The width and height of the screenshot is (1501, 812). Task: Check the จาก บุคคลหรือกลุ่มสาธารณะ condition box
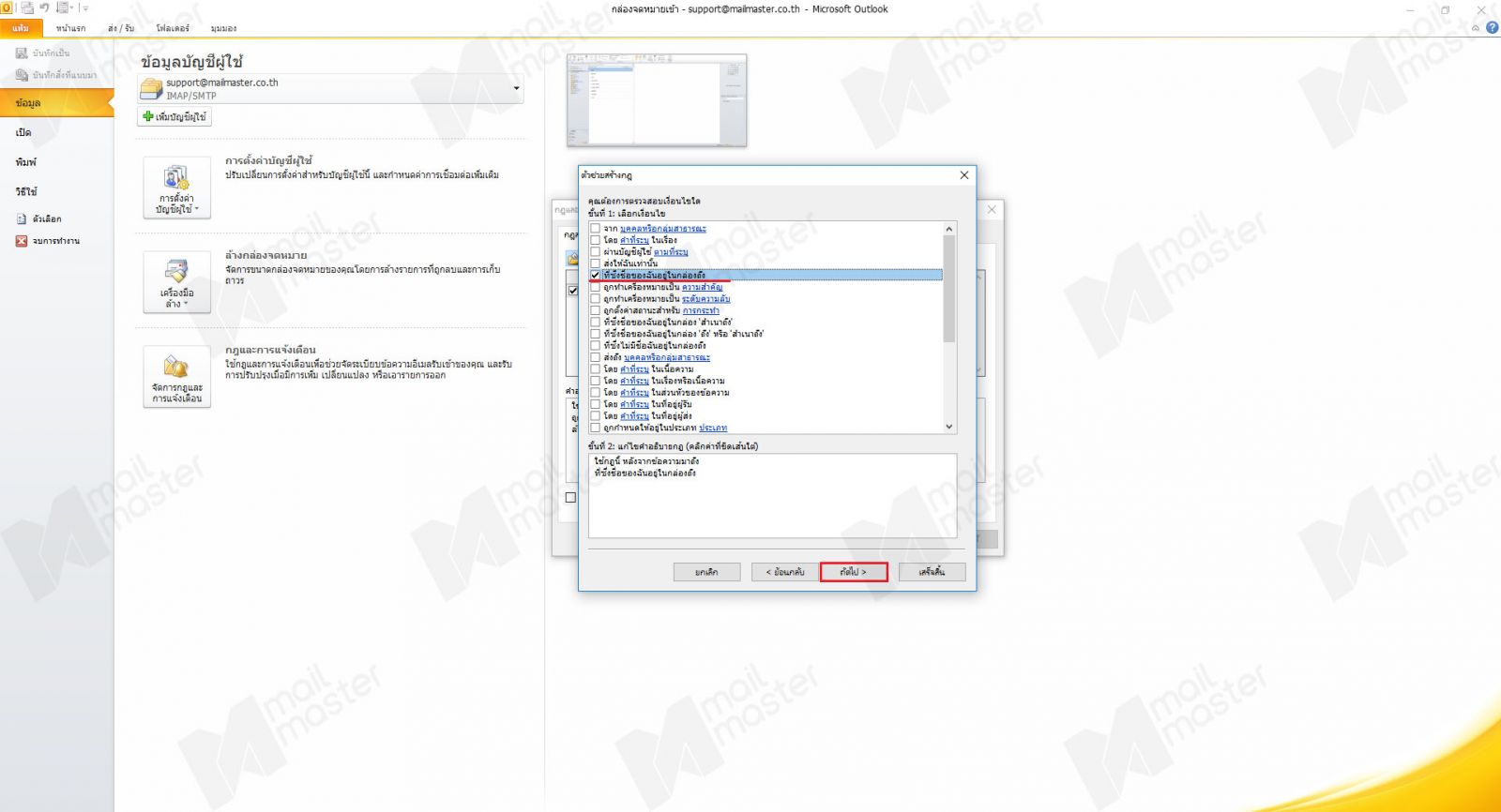(595, 228)
